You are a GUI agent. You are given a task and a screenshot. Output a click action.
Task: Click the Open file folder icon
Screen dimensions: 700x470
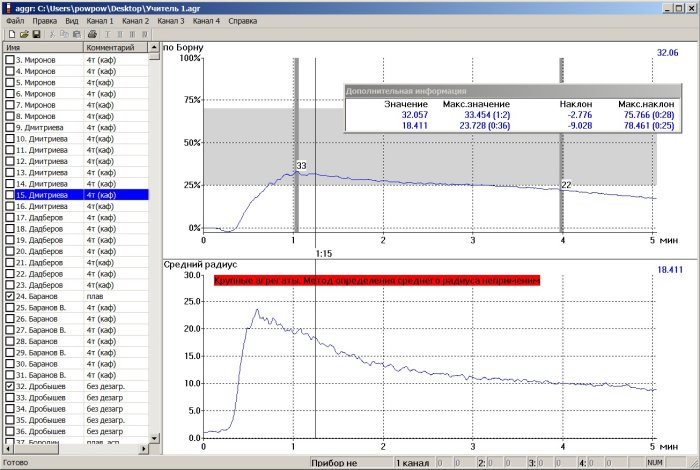23,34
